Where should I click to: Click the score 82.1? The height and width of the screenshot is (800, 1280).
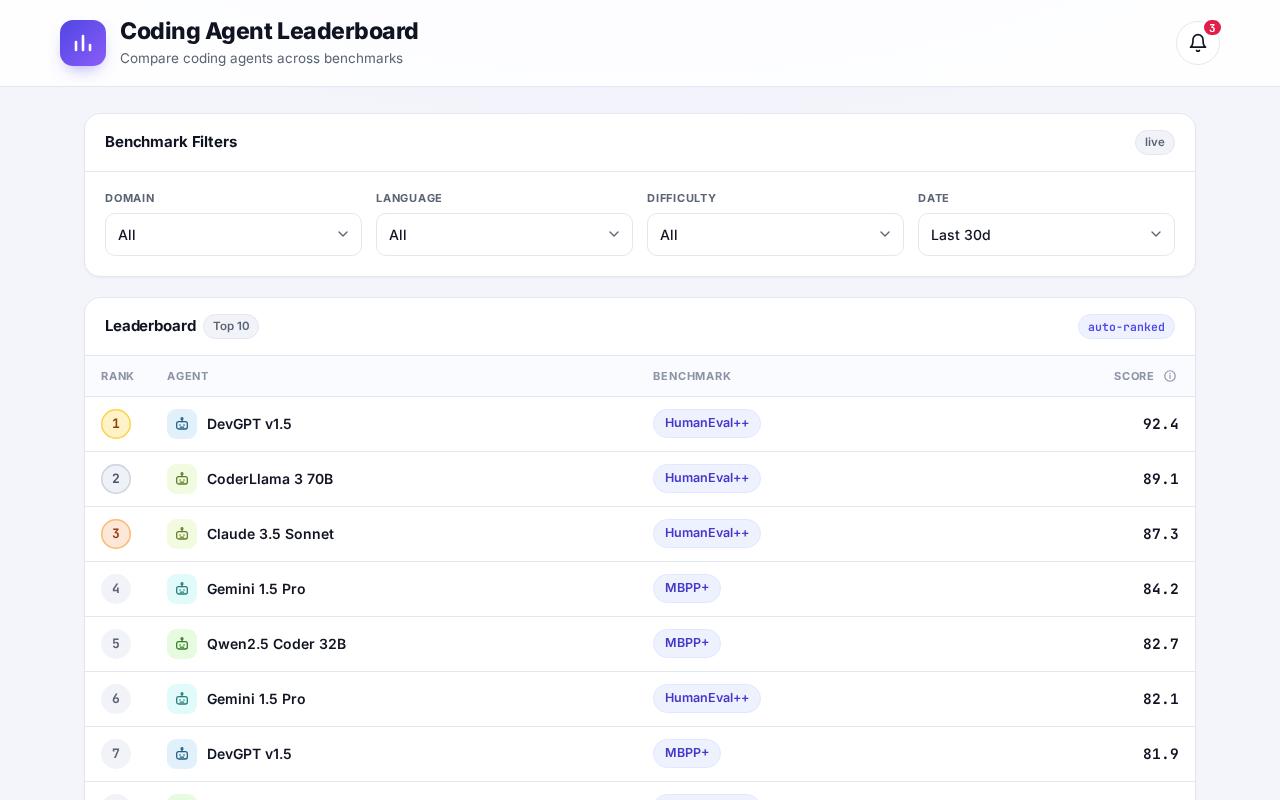pos(1161,699)
